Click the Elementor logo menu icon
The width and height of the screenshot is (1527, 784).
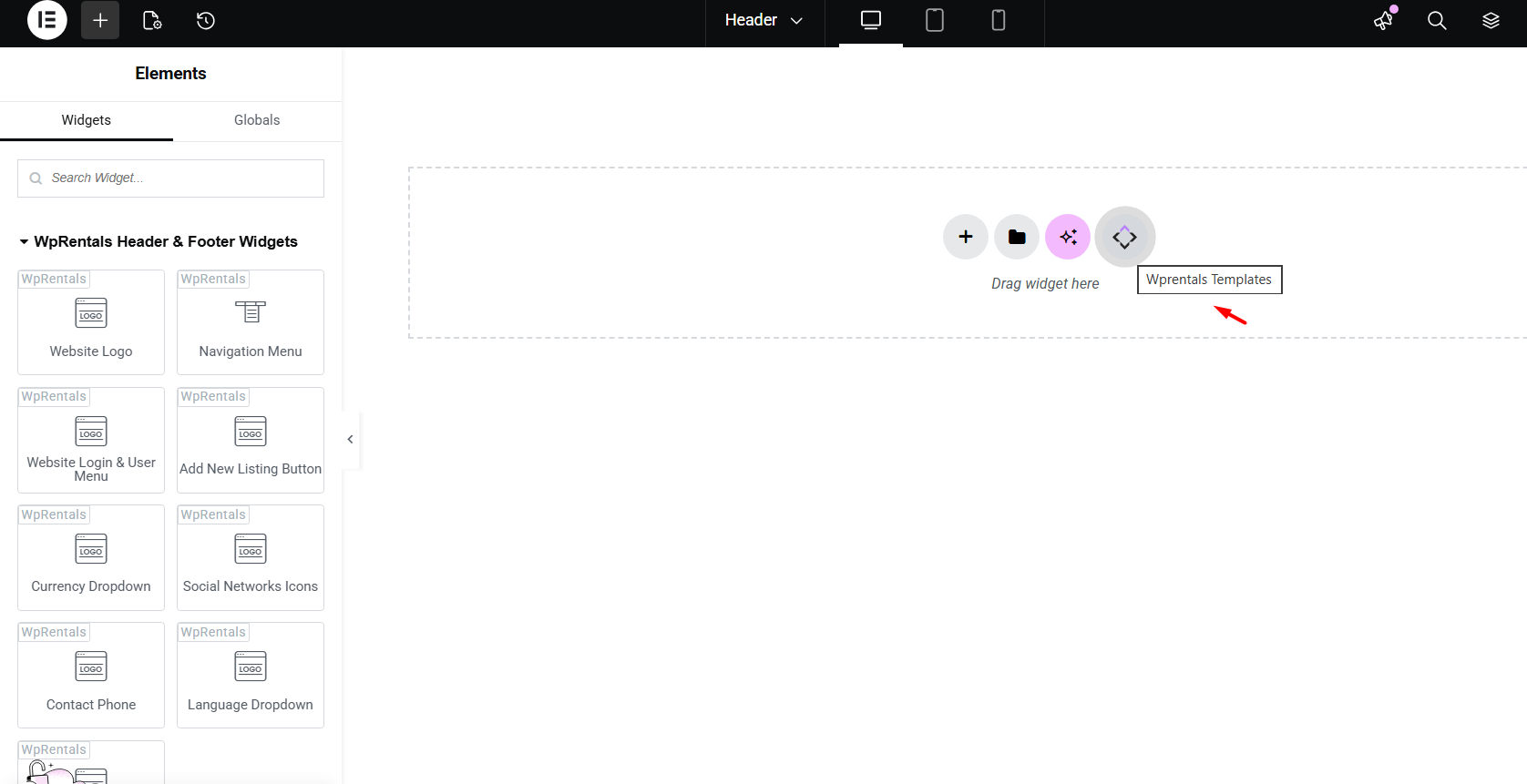47,20
